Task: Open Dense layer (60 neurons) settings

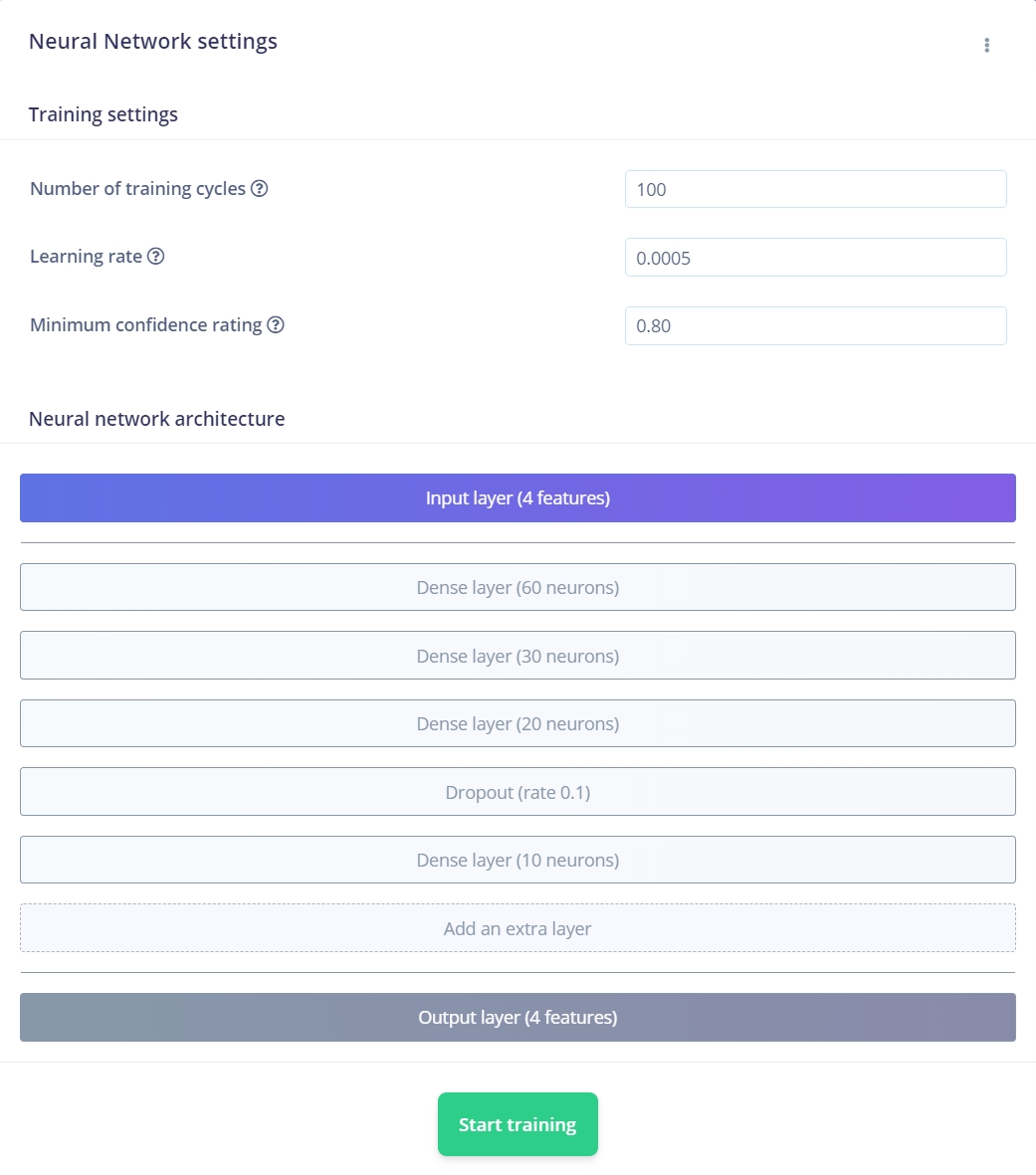Action: point(518,587)
